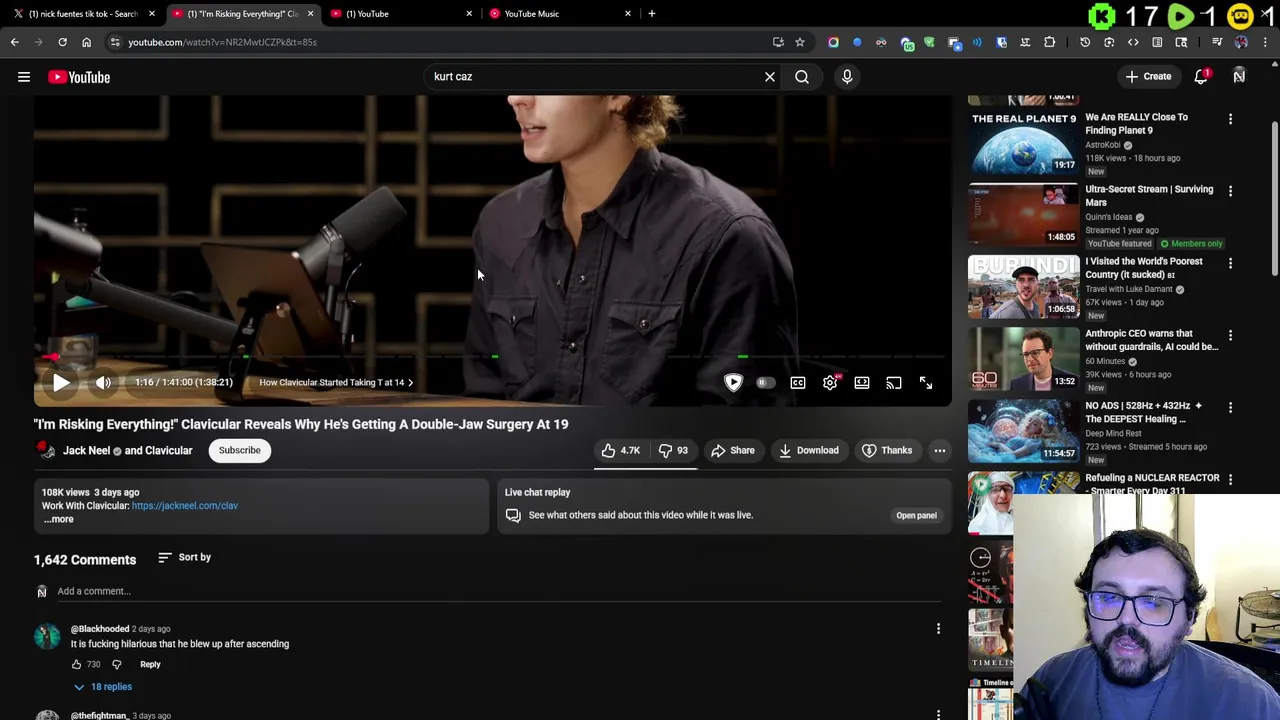1280x720 pixels.
Task: Toggle closed captions in the player
Action: pos(798,382)
